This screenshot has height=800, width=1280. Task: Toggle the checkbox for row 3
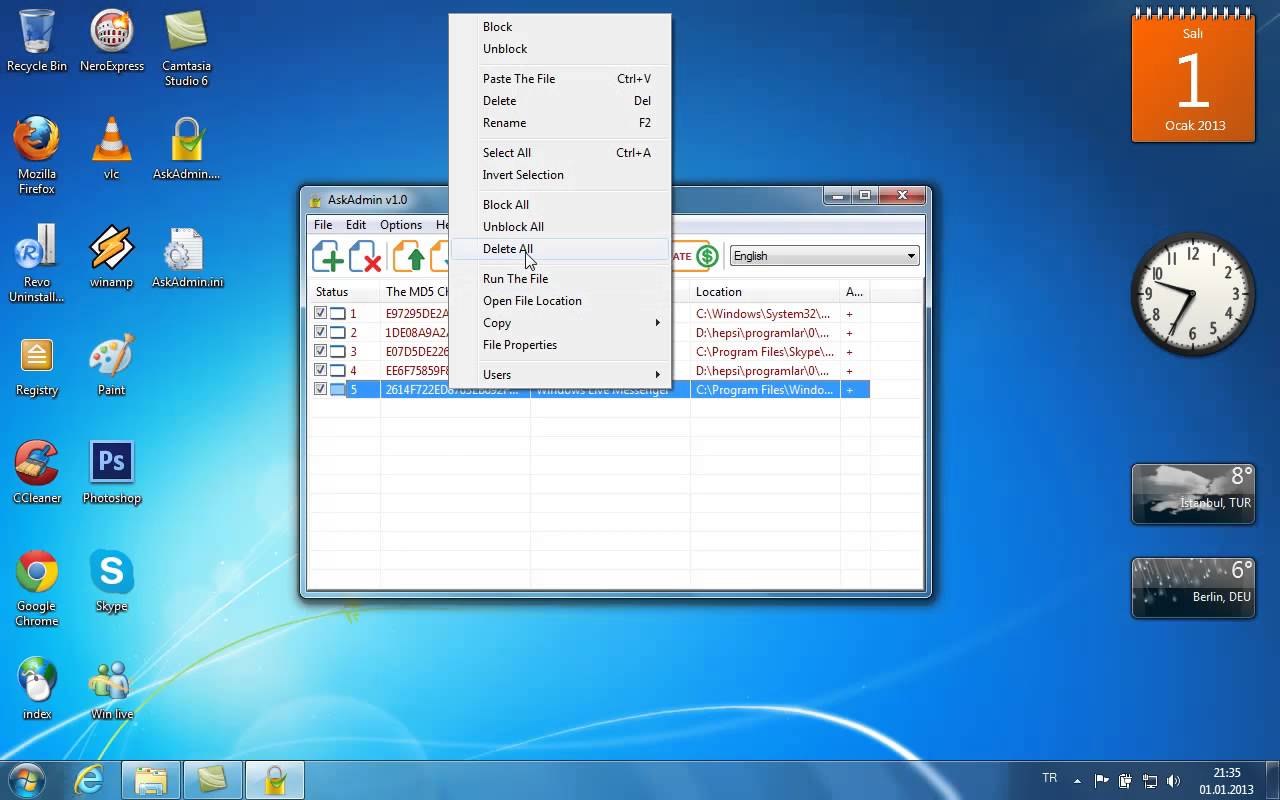point(320,351)
